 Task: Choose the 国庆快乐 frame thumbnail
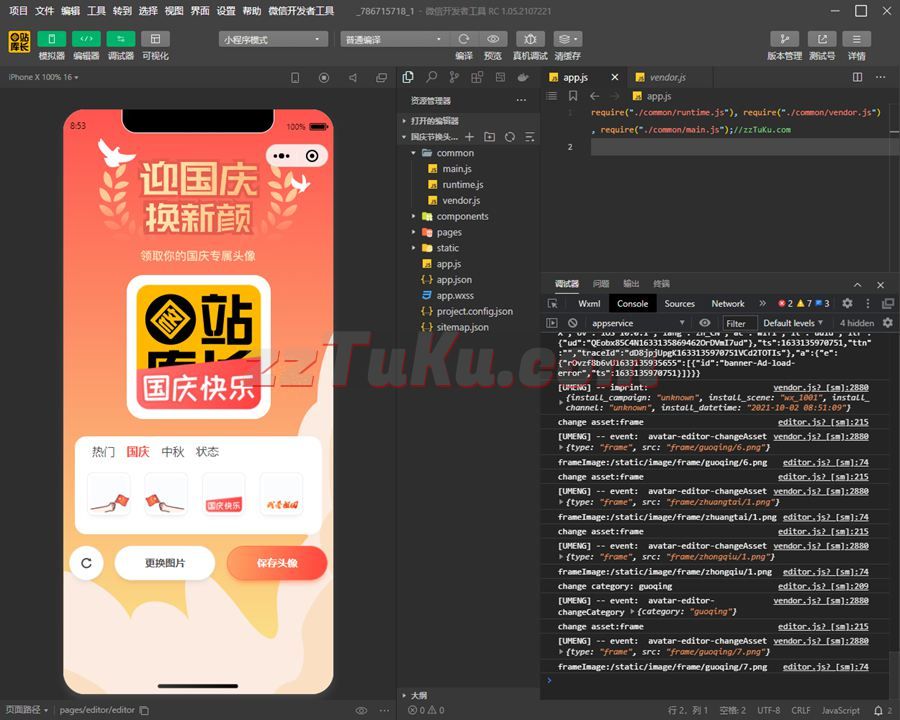click(224, 495)
